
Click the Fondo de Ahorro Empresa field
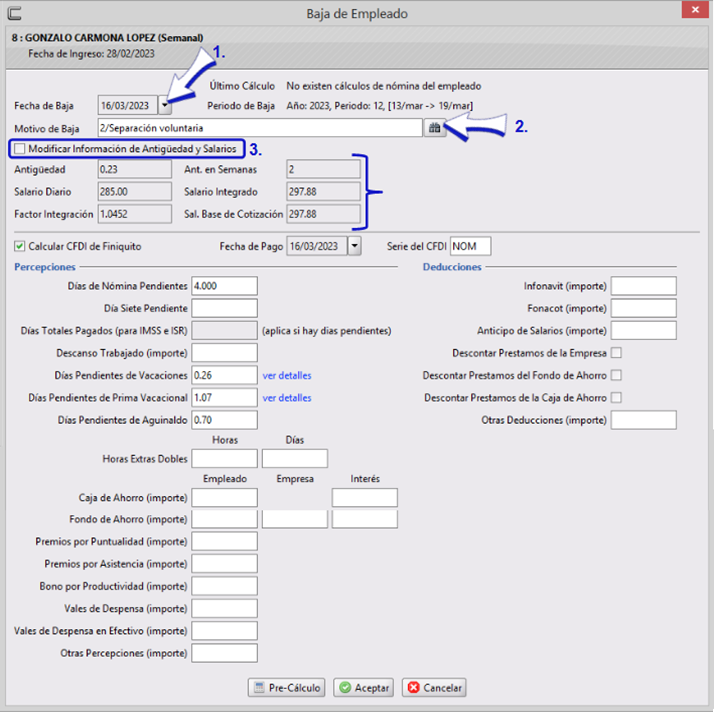(x=295, y=519)
